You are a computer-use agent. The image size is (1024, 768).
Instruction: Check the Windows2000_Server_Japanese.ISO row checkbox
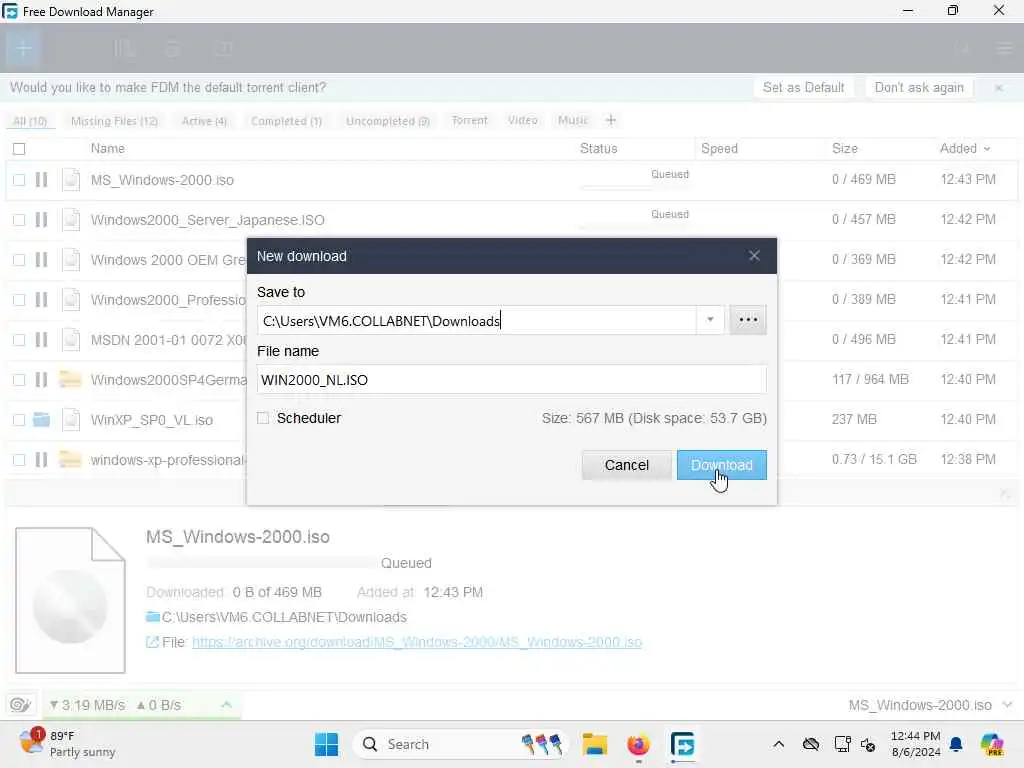pos(19,219)
